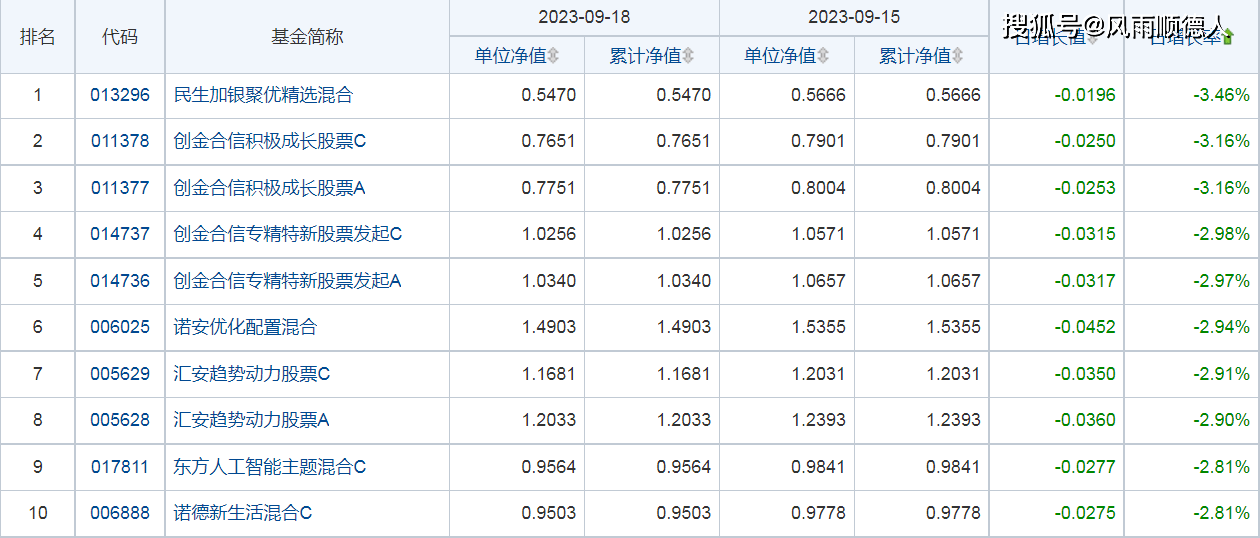The width and height of the screenshot is (1260, 538).
Task: Click sort icon beside 2023-09-15 单位净值
Action: (823, 56)
